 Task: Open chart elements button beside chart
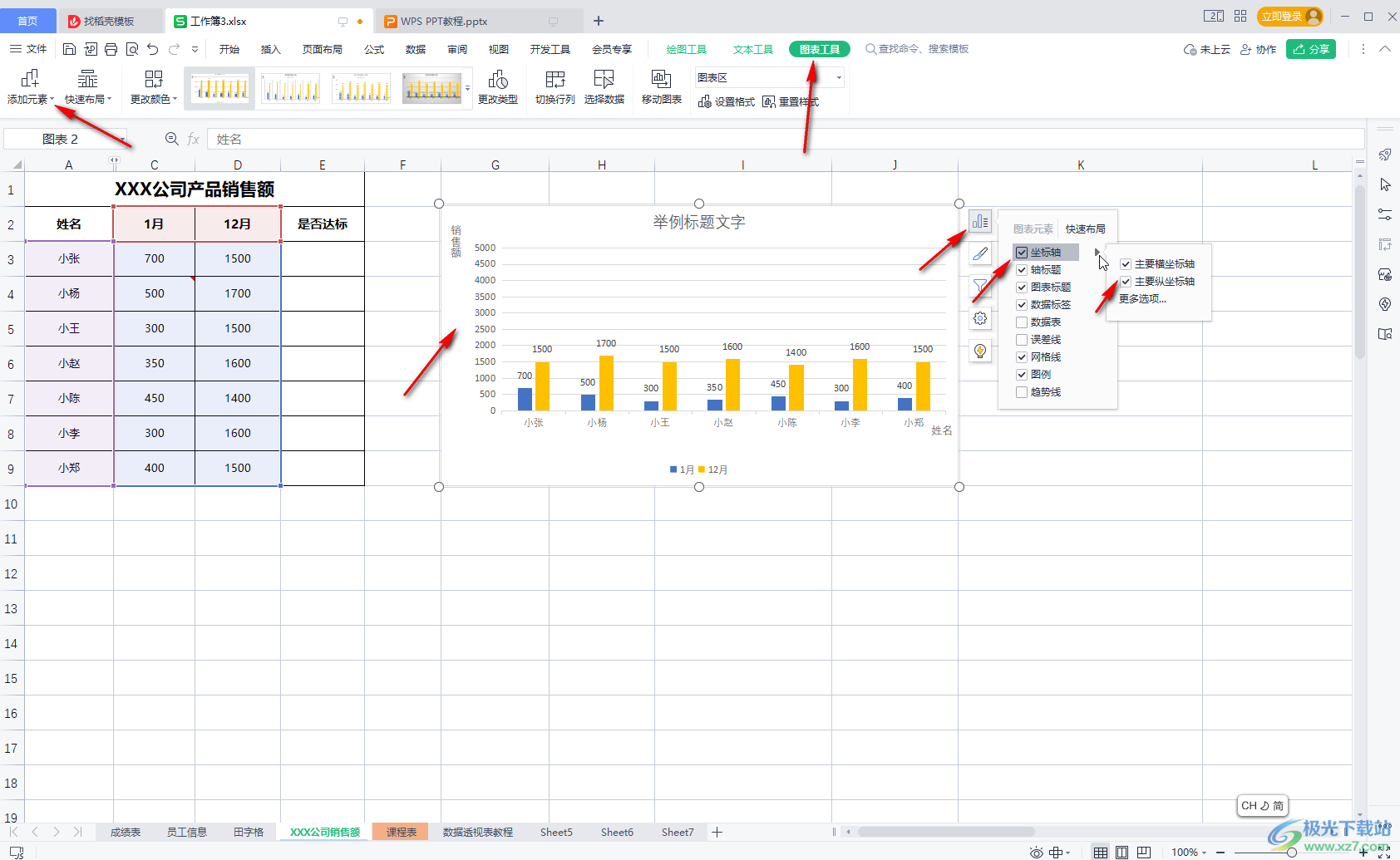click(980, 221)
